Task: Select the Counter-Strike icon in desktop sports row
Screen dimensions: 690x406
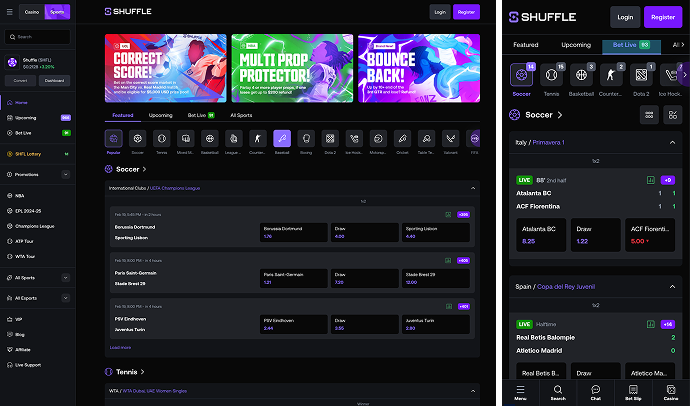Action: (x=258, y=139)
